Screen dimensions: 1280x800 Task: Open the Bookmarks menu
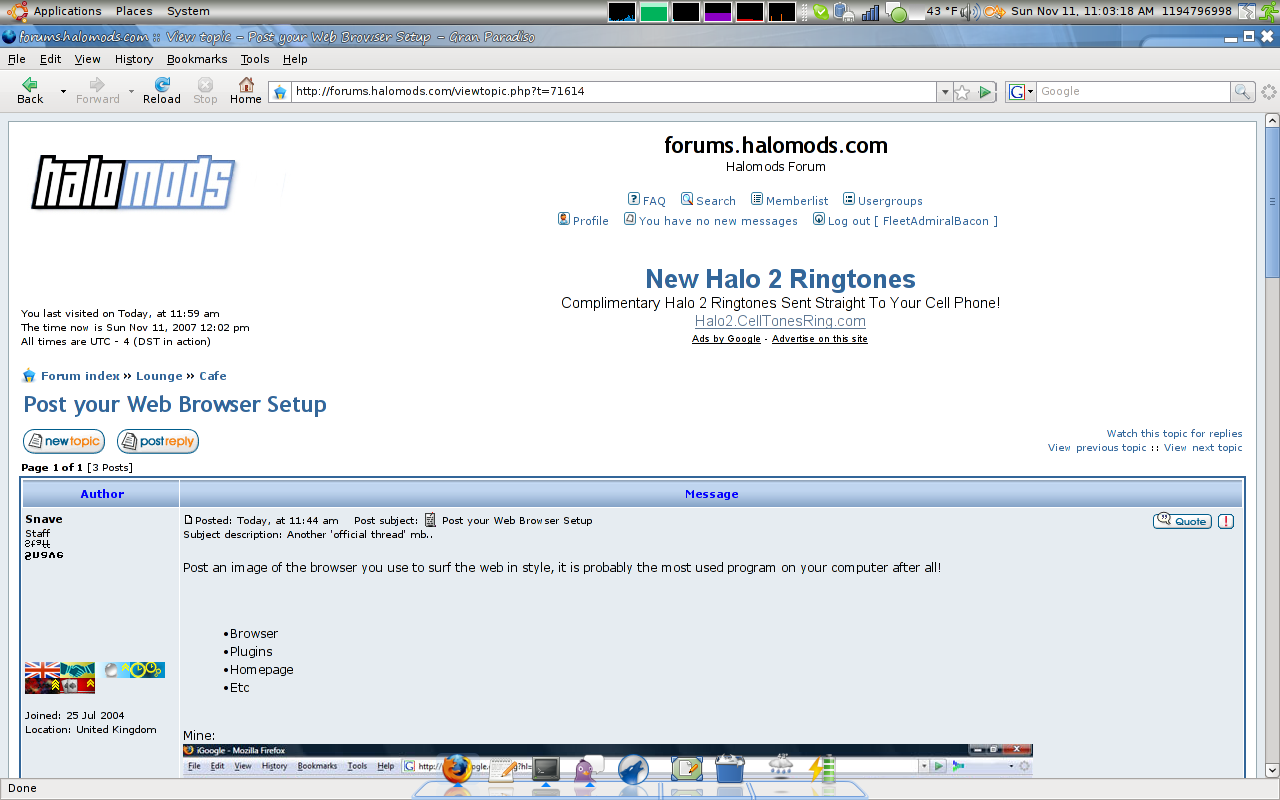point(197,59)
